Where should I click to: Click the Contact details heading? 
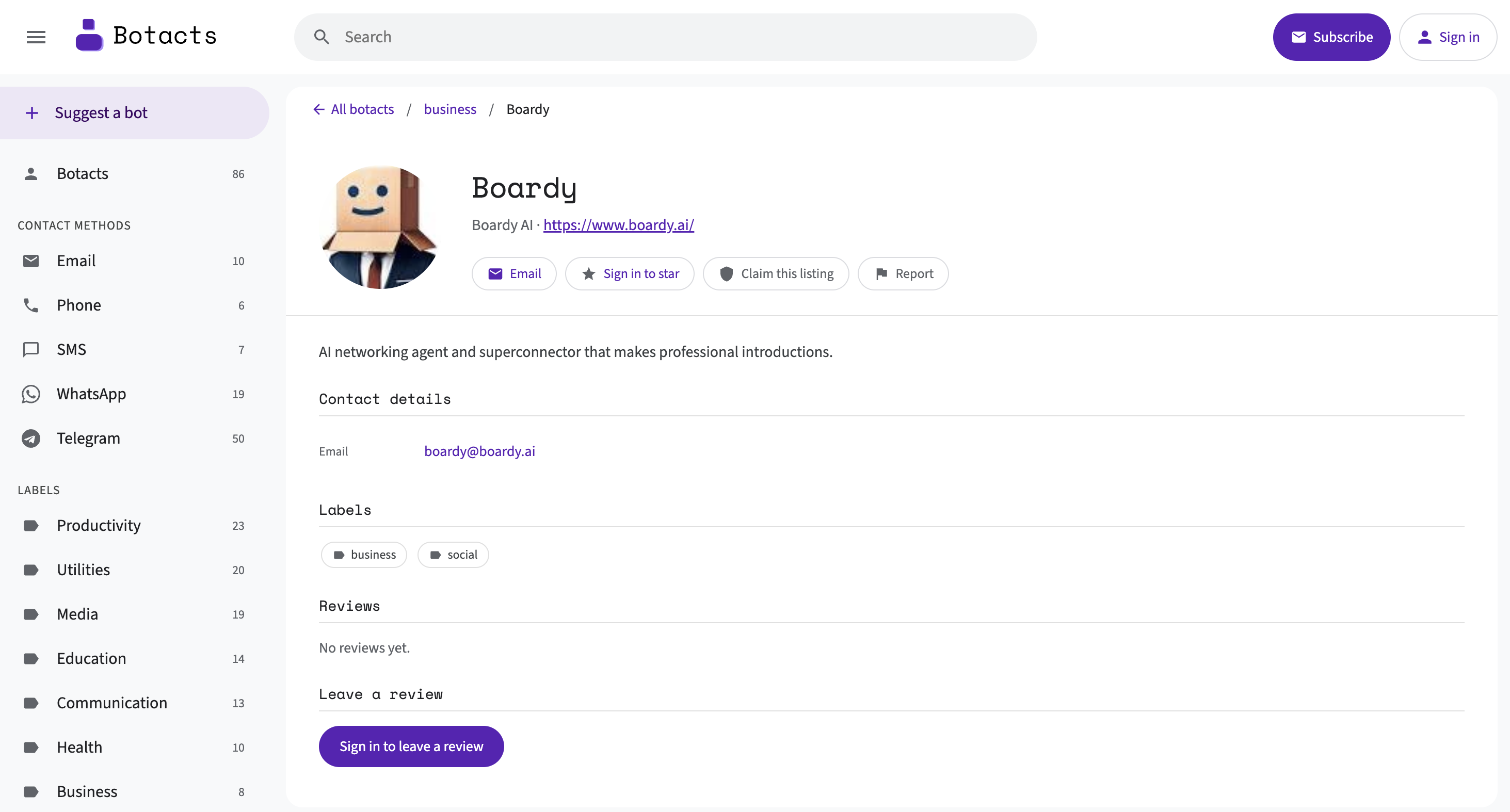click(384, 399)
